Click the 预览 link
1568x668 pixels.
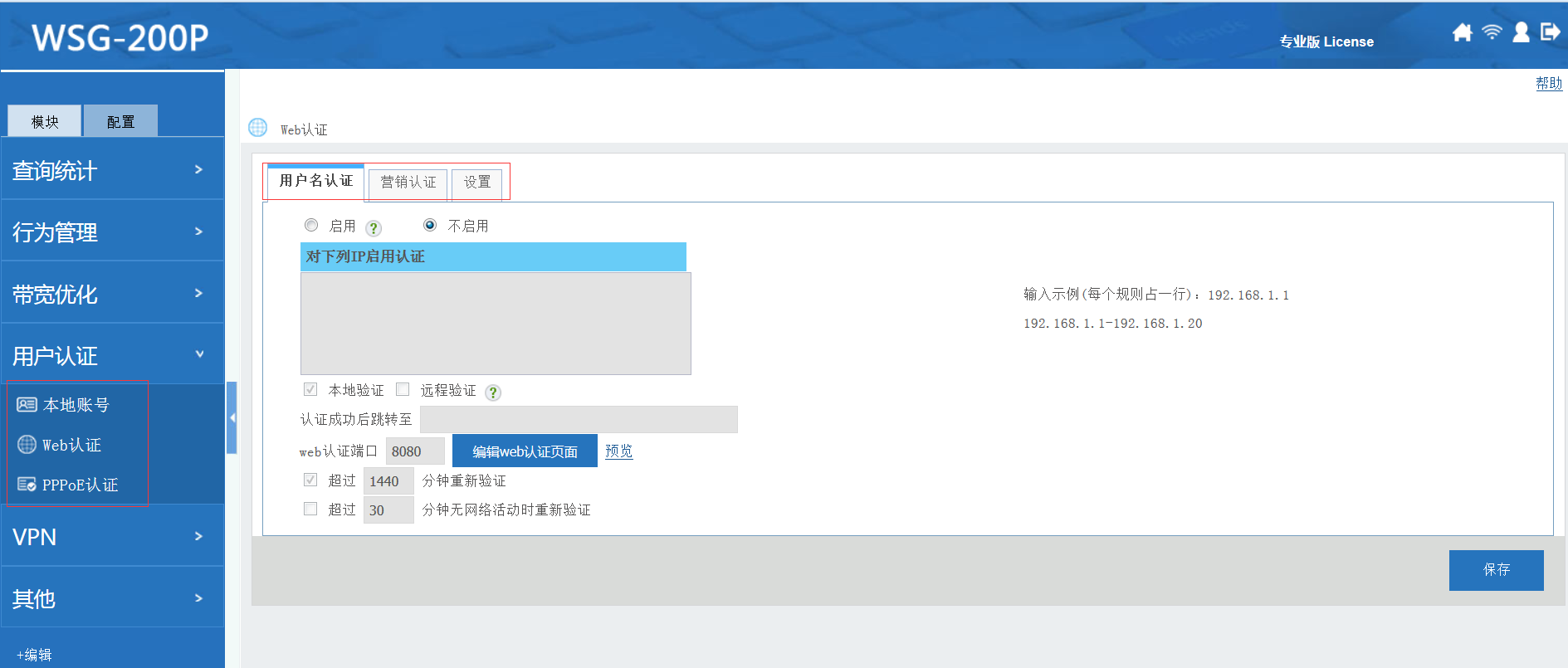point(618,451)
